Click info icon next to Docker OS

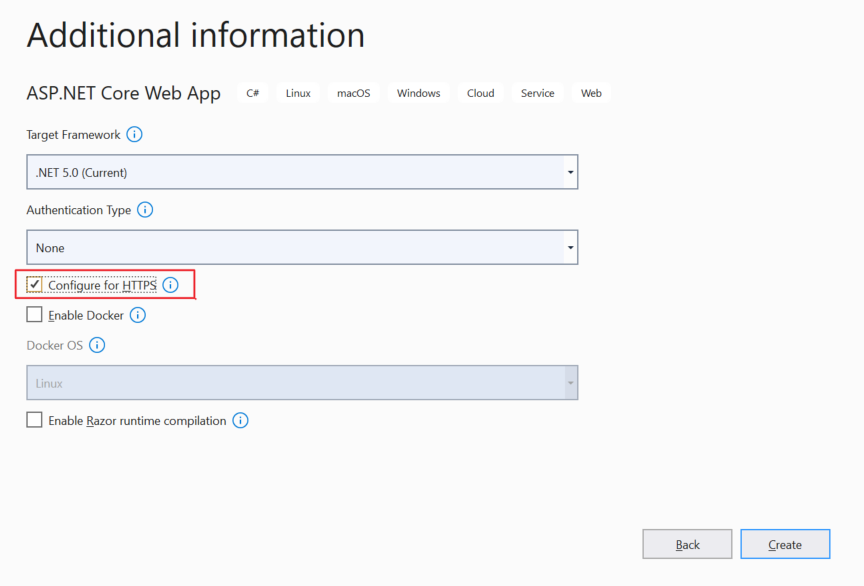[x=97, y=345]
